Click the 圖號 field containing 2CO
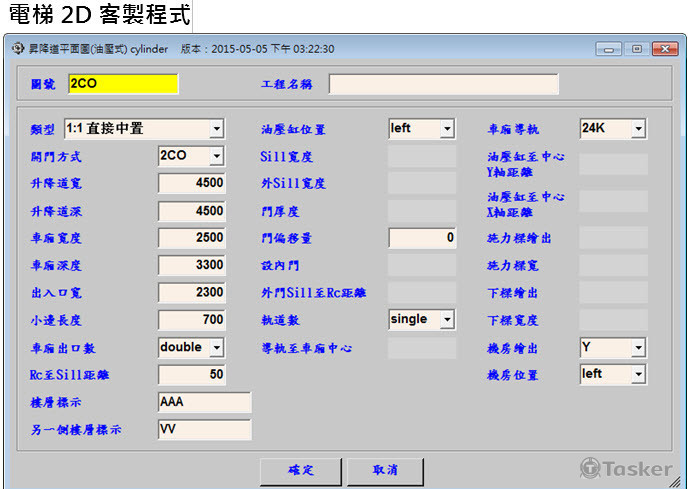The height and width of the screenshot is (489, 689). click(123, 83)
